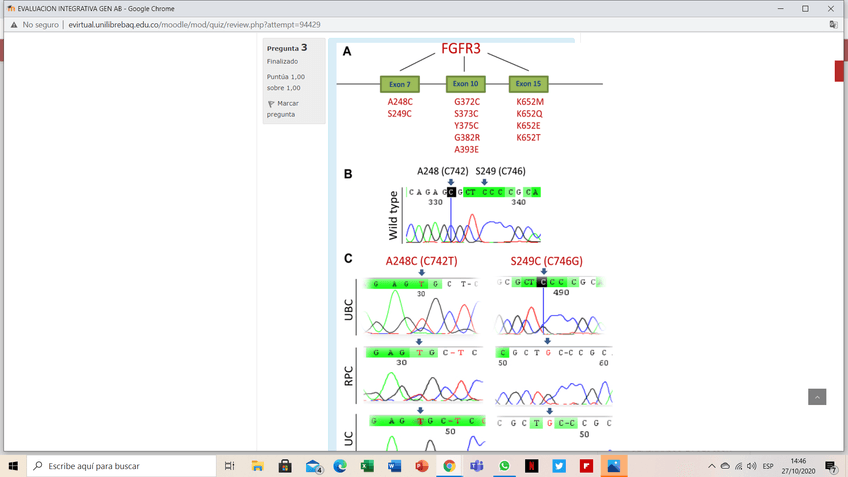848x477 pixels.
Task: Click the 'Marcar pregunta' flag link
Action: [281, 109]
